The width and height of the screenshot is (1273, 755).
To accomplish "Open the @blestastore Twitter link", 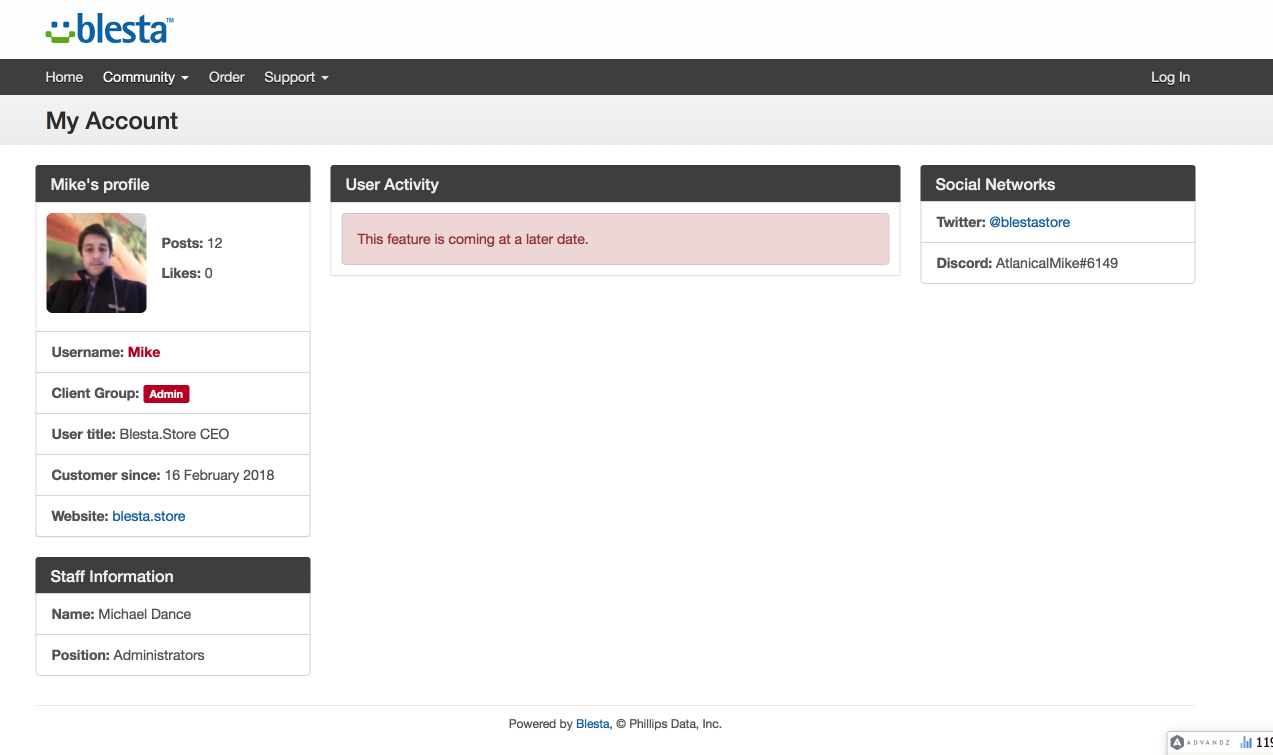I will click(x=1030, y=222).
